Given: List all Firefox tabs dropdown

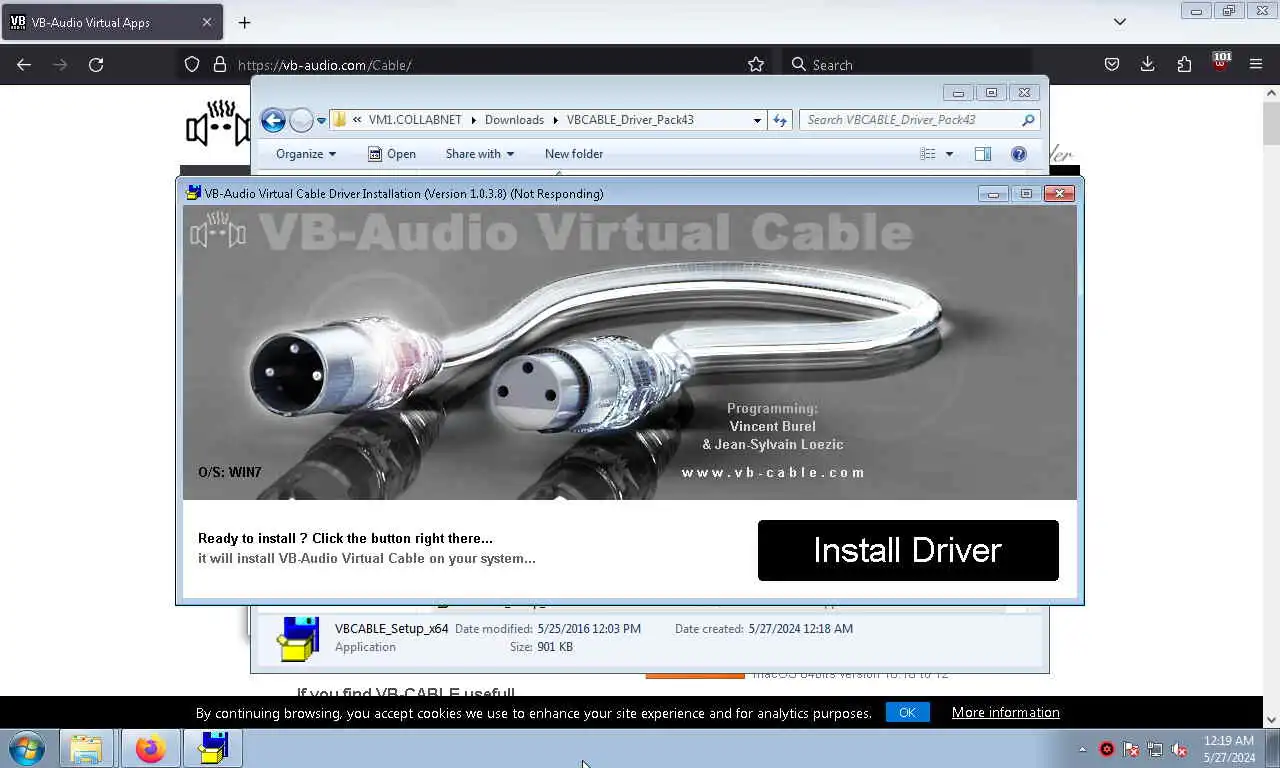Looking at the screenshot, I should tap(1120, 22).
